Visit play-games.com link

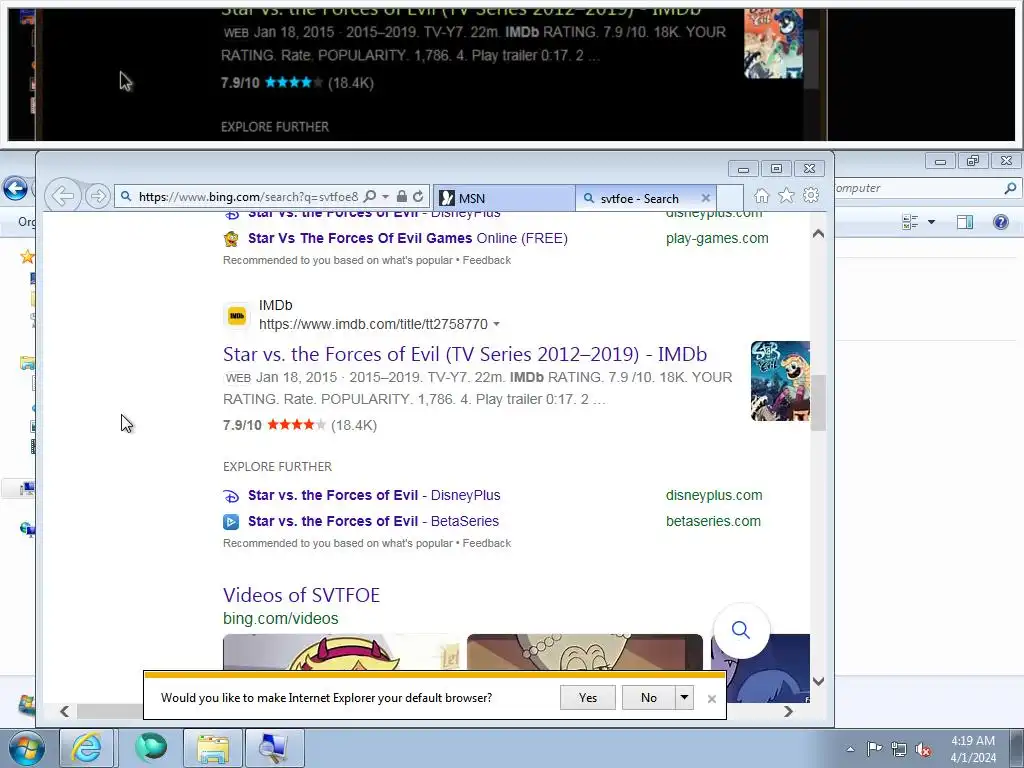tap(717, 238)
